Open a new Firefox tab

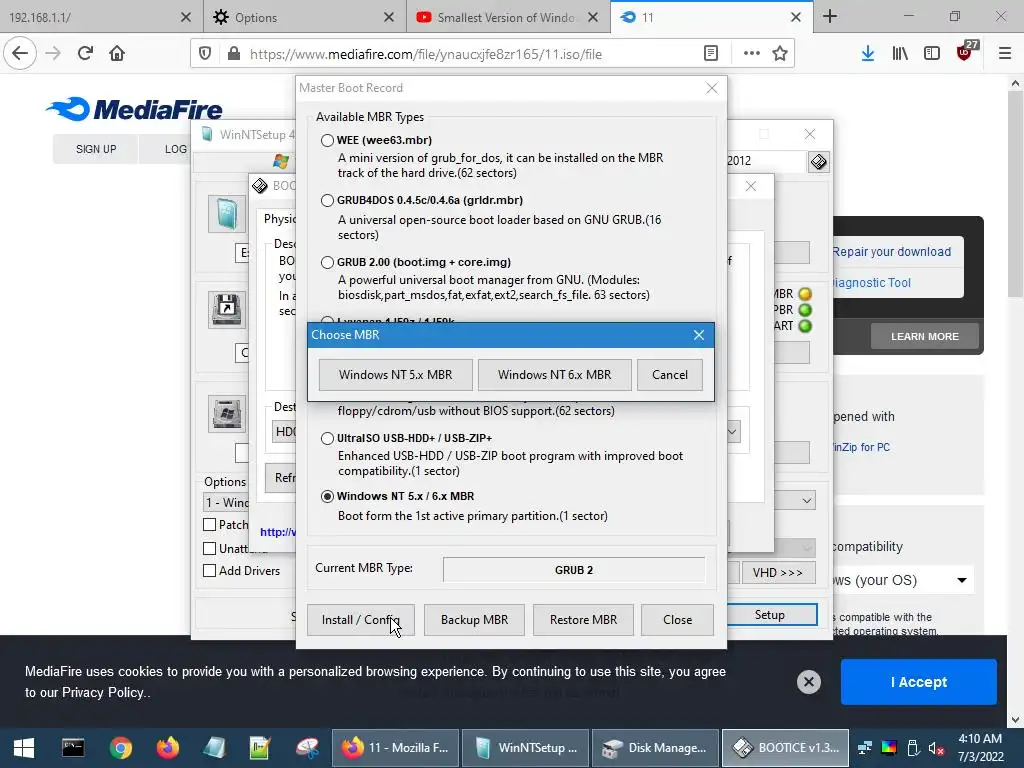click(x=830, y=17)
